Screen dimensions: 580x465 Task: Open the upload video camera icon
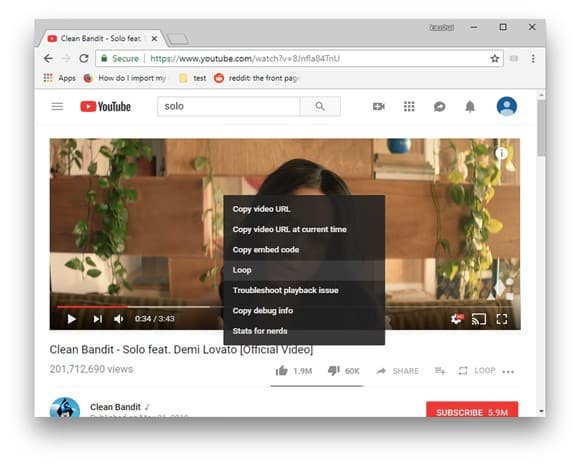click(x=378, y=107)
